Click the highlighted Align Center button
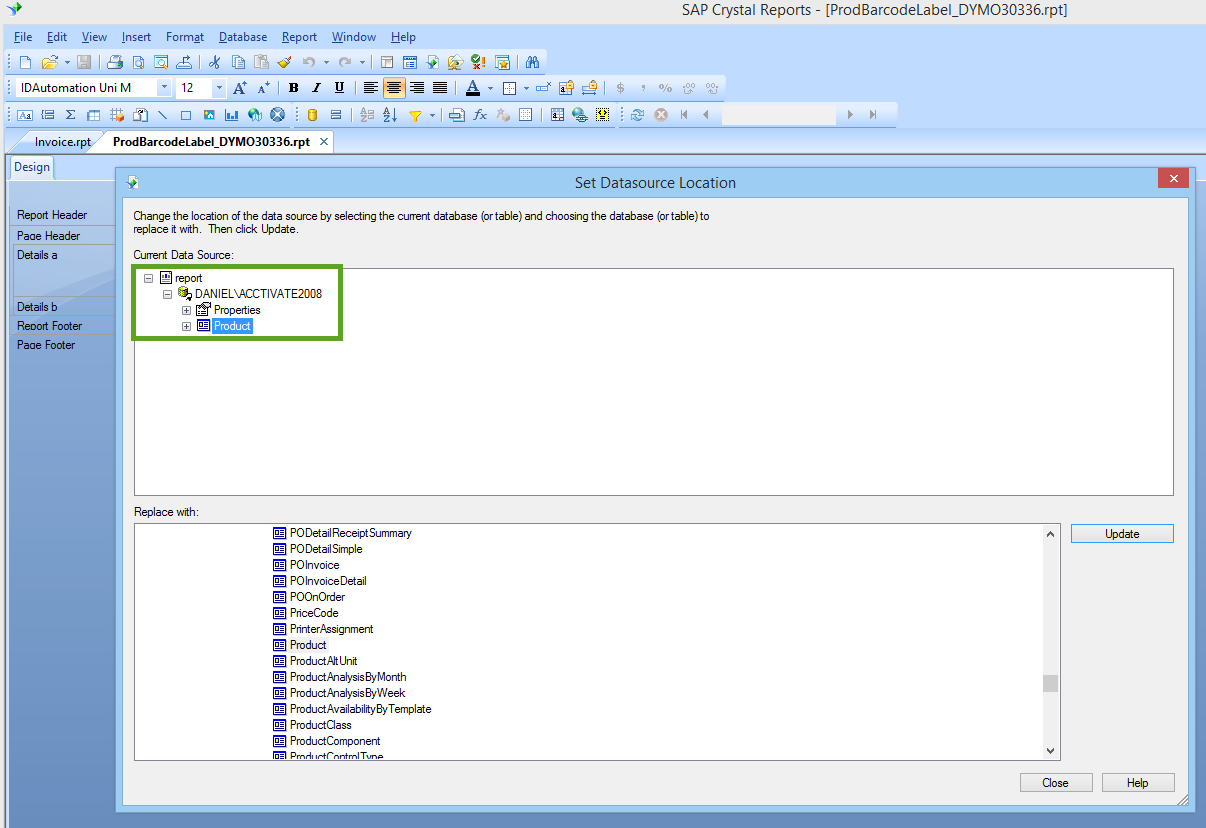Viewport: 1206px width, 828px height. pyautogui.click(x=394, y=88)
